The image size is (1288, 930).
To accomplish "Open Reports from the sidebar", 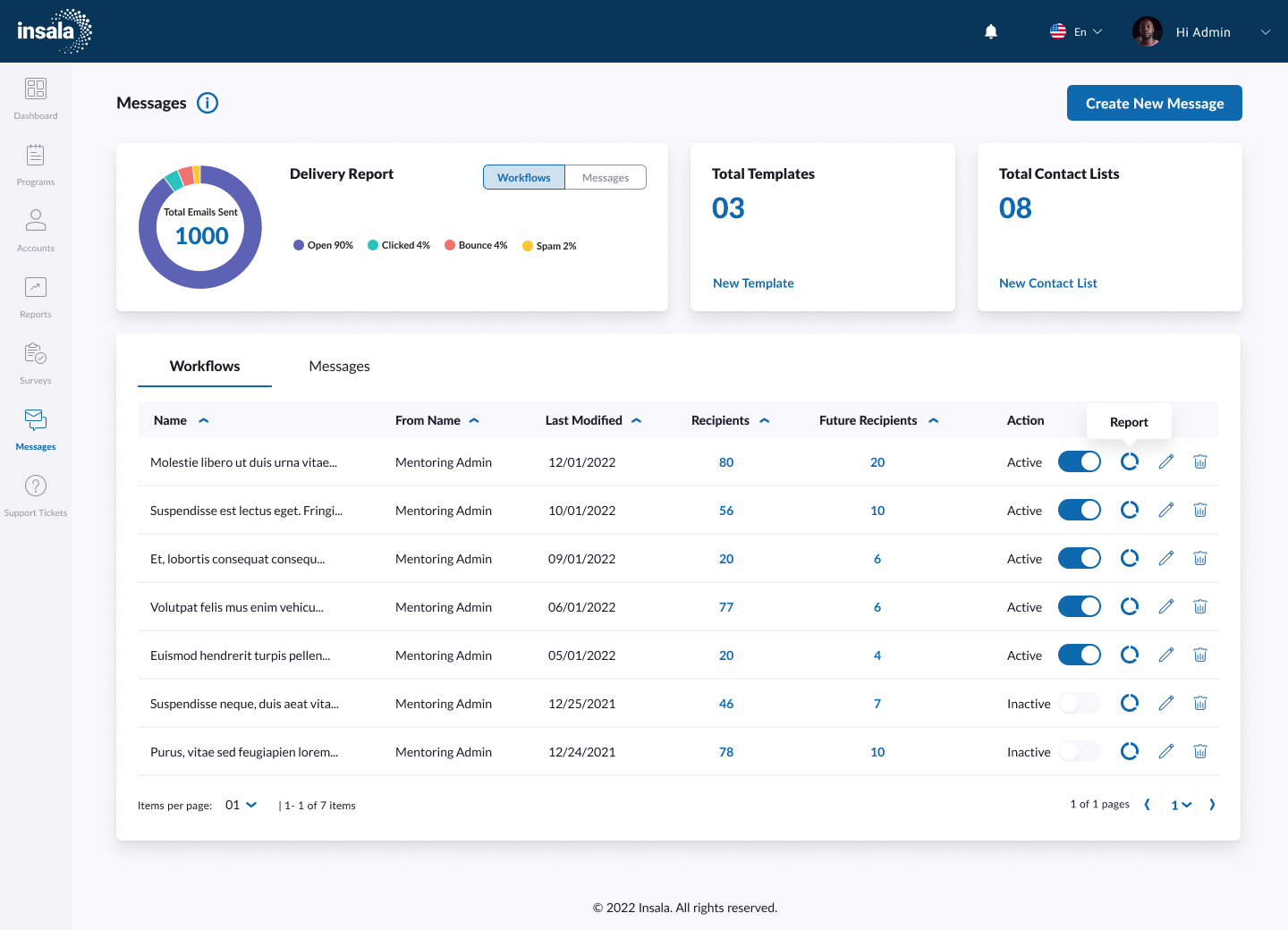I will click(x=36, y=297).
